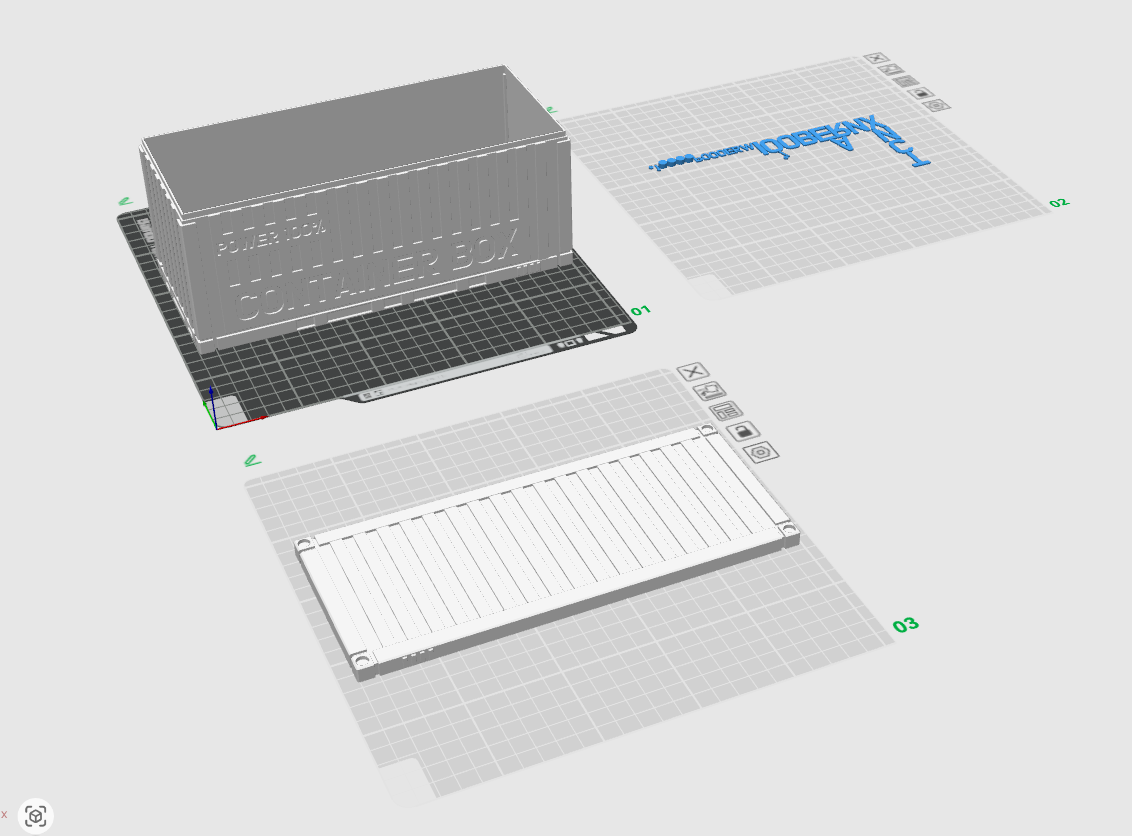Image resolution: width=1132 pixels, height=836 pixels.
Task: Open plate 02 settings gear
Action: click(937, 105)
